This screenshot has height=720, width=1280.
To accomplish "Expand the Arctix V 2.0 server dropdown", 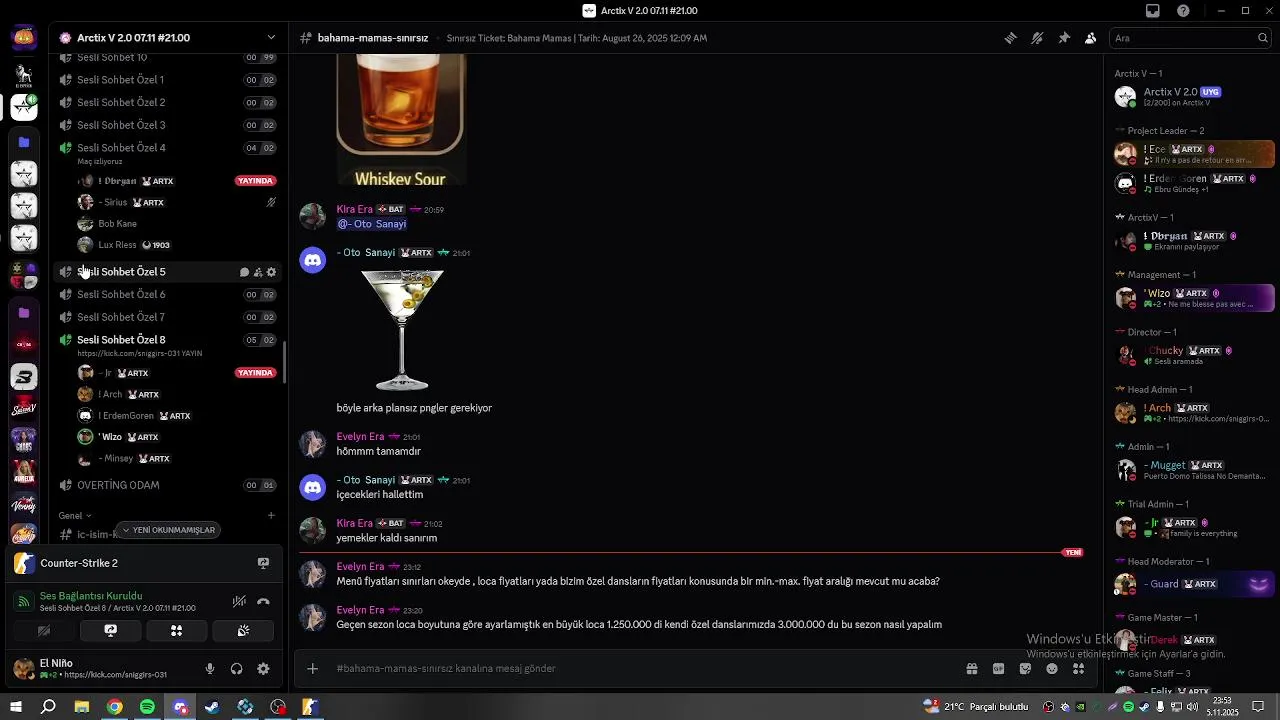I will [x=271, y=38].
